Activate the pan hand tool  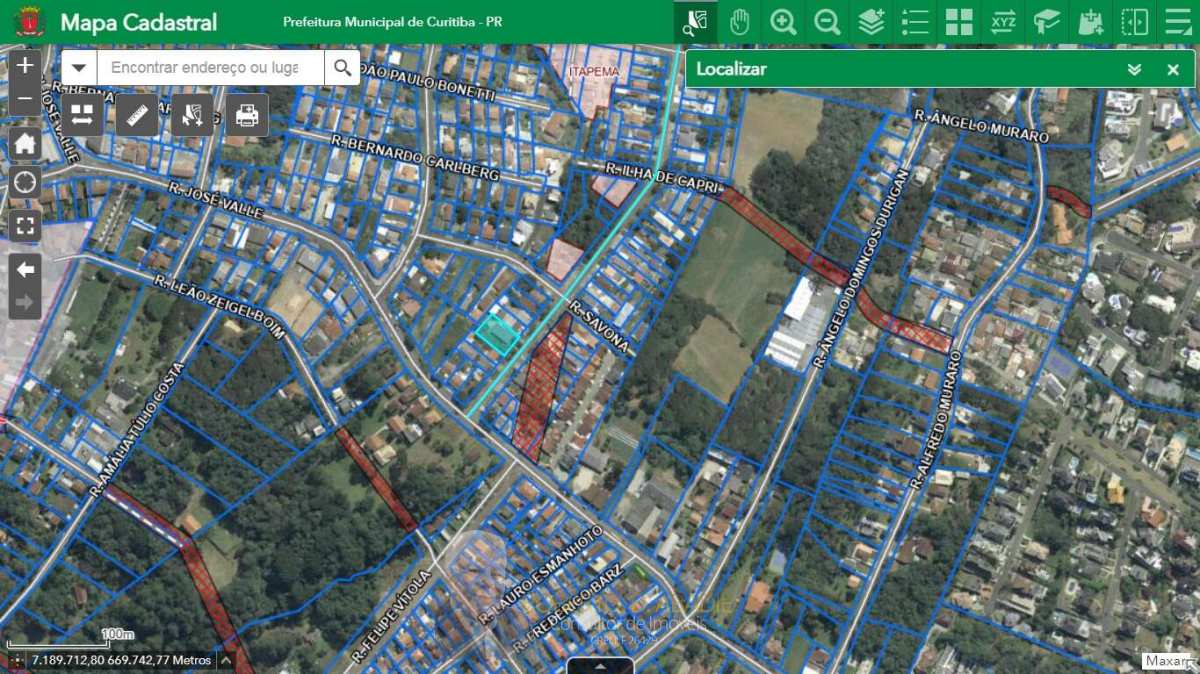[739, 22]
